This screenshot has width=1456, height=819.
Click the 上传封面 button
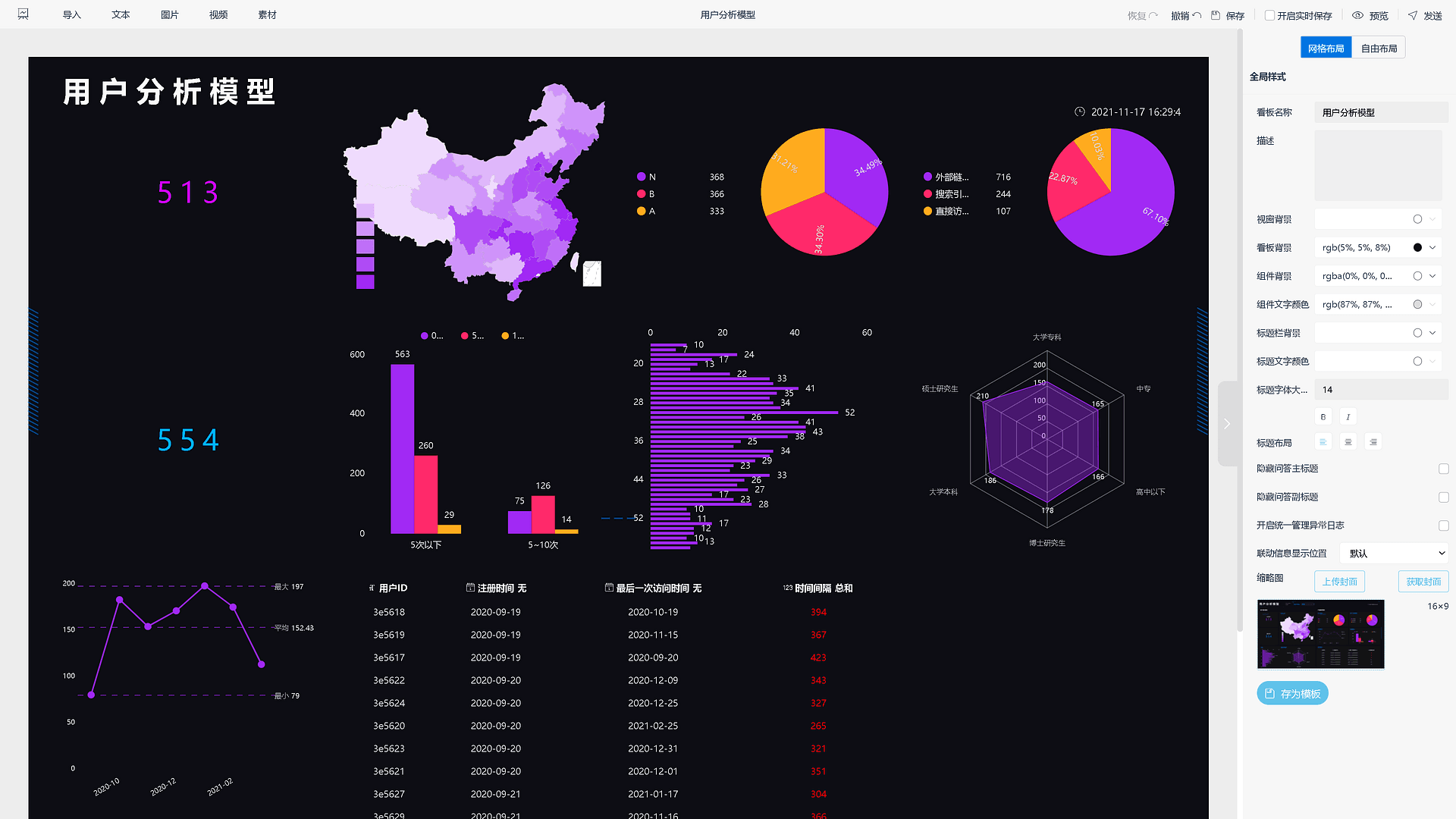tap(1340, 582)
